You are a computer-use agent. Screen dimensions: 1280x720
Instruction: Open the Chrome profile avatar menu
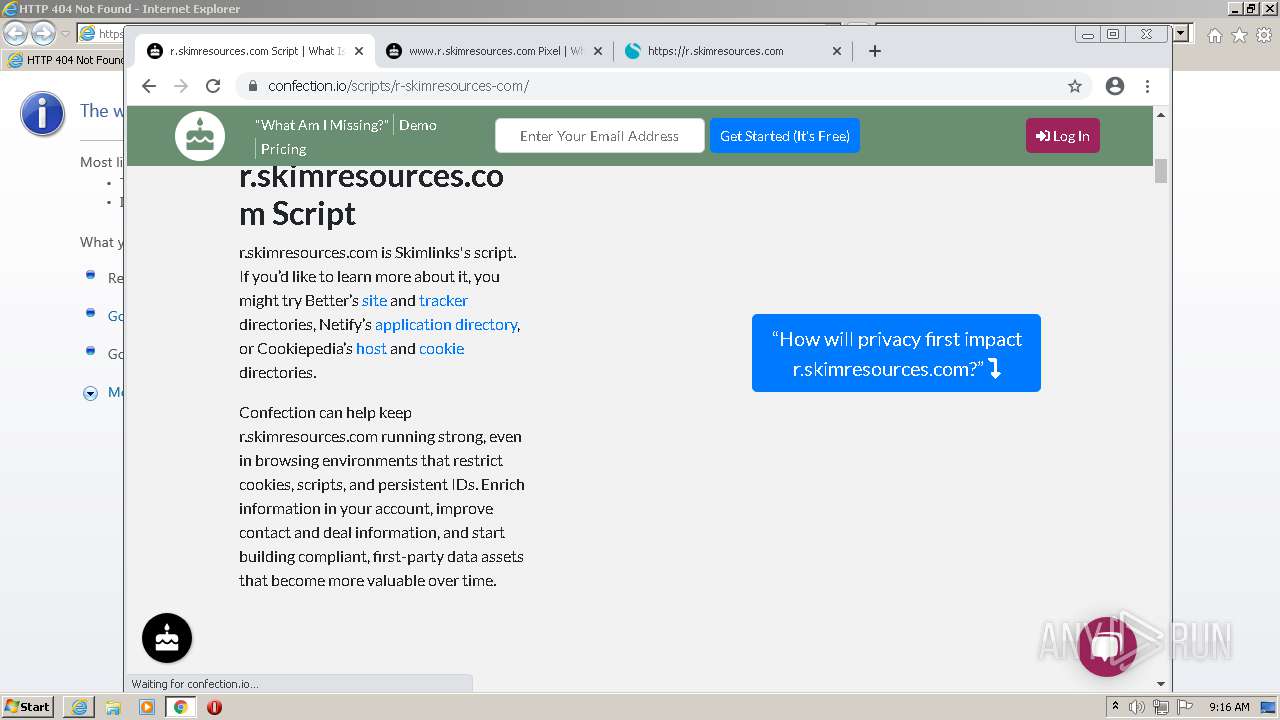point(1115,86)
